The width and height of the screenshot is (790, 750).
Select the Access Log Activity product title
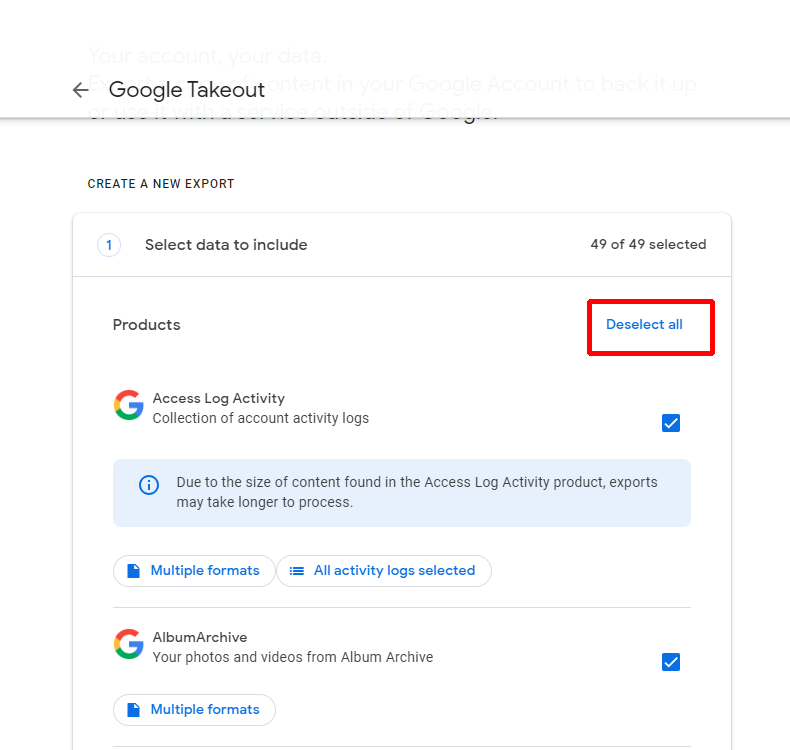(x=218, y=398)
